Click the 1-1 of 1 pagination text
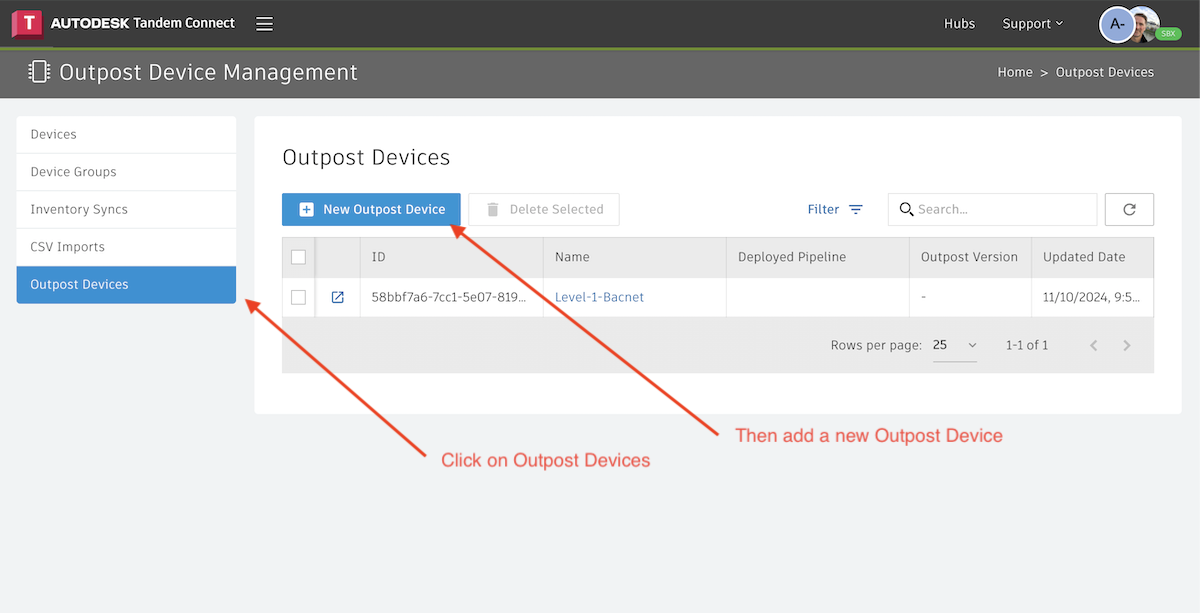 click(1027, 345)
